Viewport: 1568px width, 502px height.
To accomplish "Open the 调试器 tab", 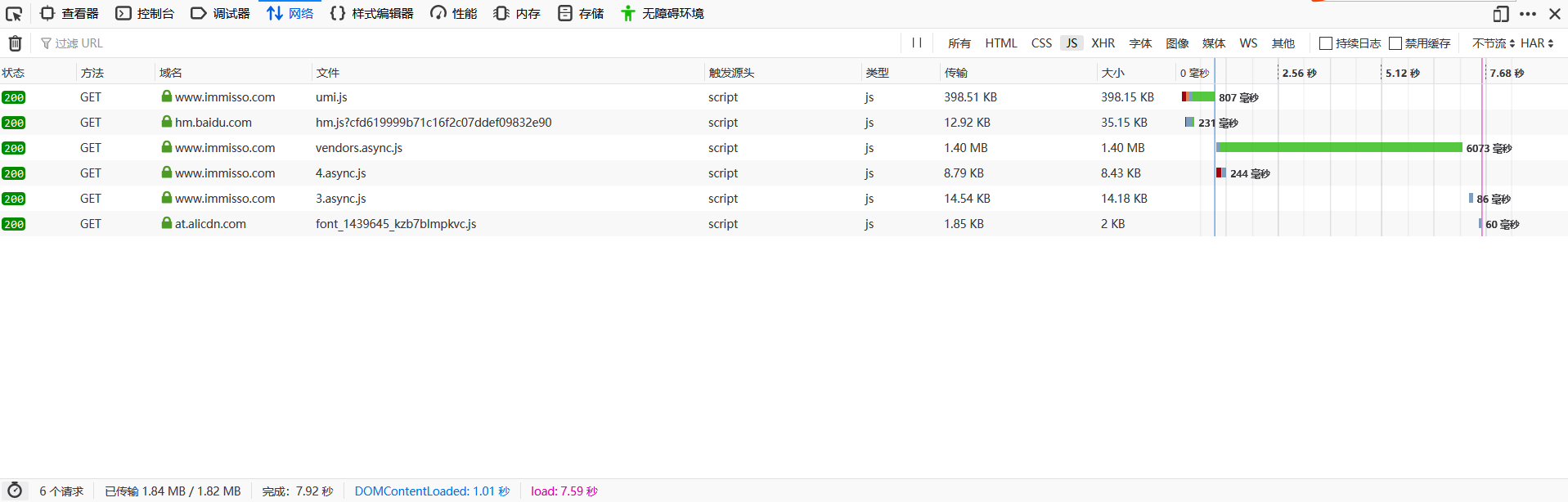I will pyautogui.click(x=221, y=14).
